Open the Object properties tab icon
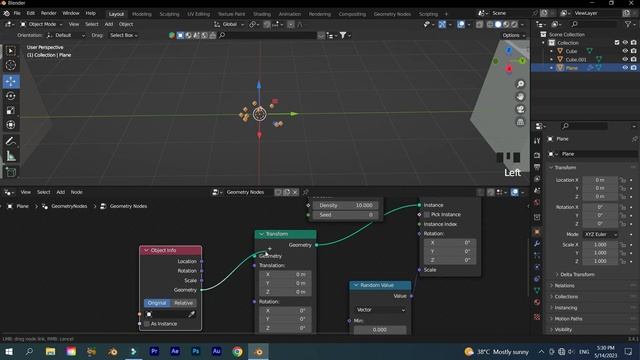Screen dimensions: 640x360 click(537, 232)
